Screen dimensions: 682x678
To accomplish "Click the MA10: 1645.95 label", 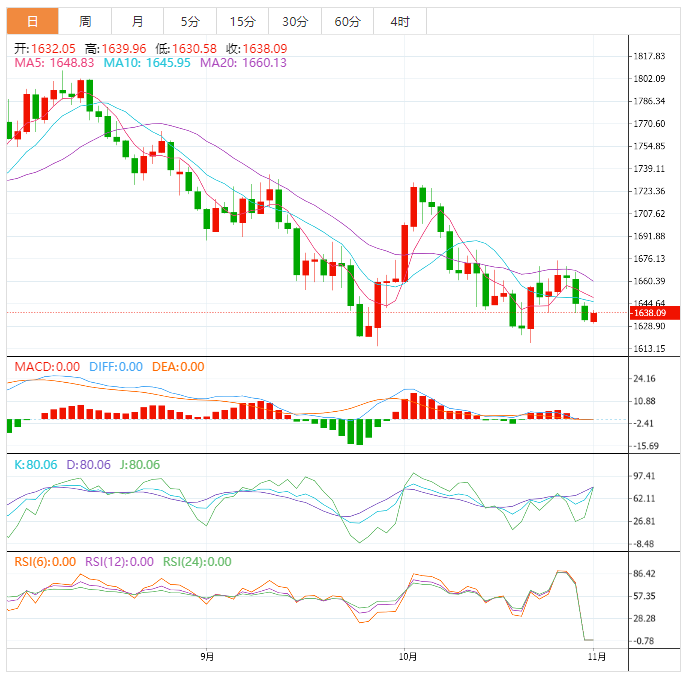I will click(147, 63).
